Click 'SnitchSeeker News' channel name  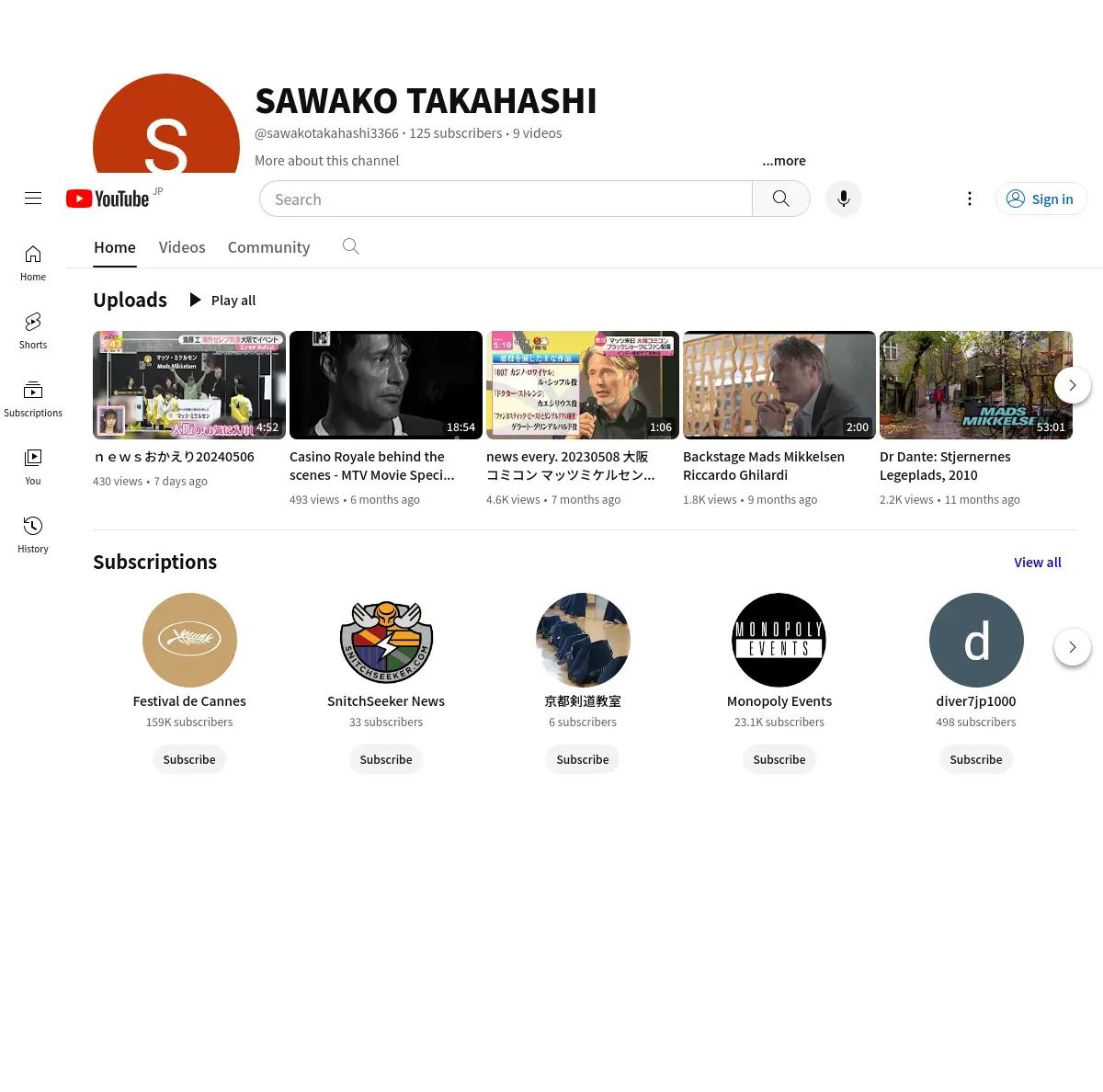pos(386,701)
